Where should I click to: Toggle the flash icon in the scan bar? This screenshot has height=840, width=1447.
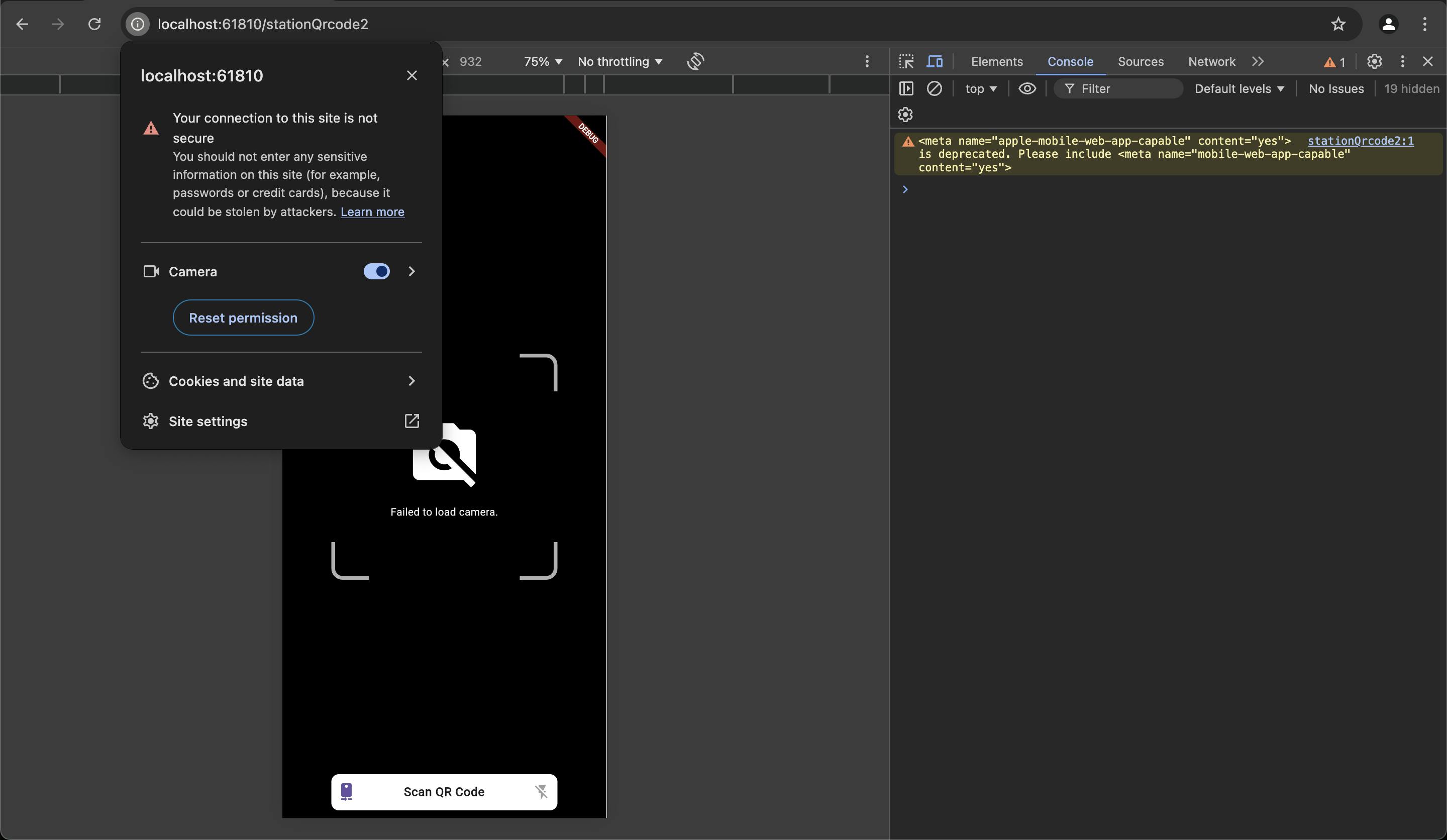(x=541, y=792)
